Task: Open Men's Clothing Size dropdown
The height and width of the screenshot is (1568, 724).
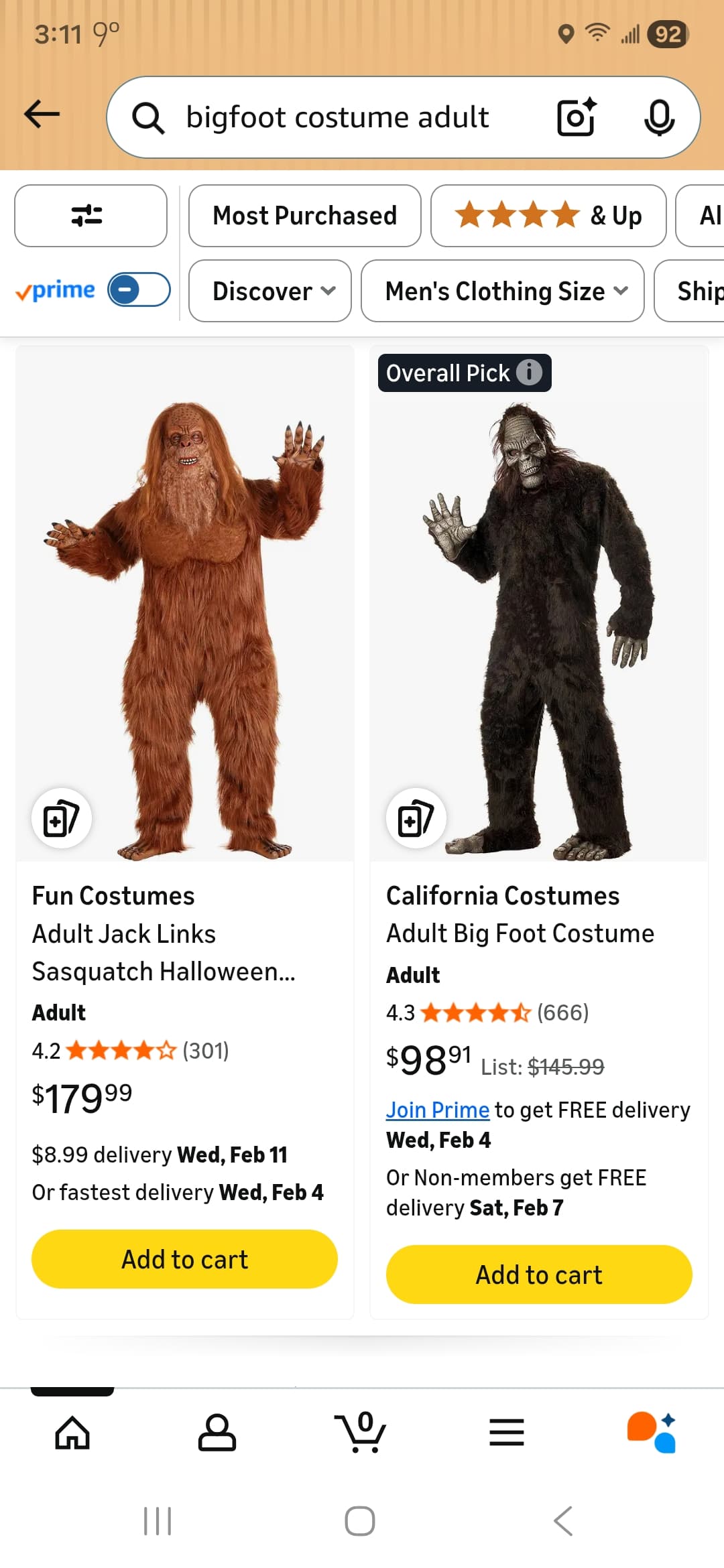Action: click(x=502, y=291)
